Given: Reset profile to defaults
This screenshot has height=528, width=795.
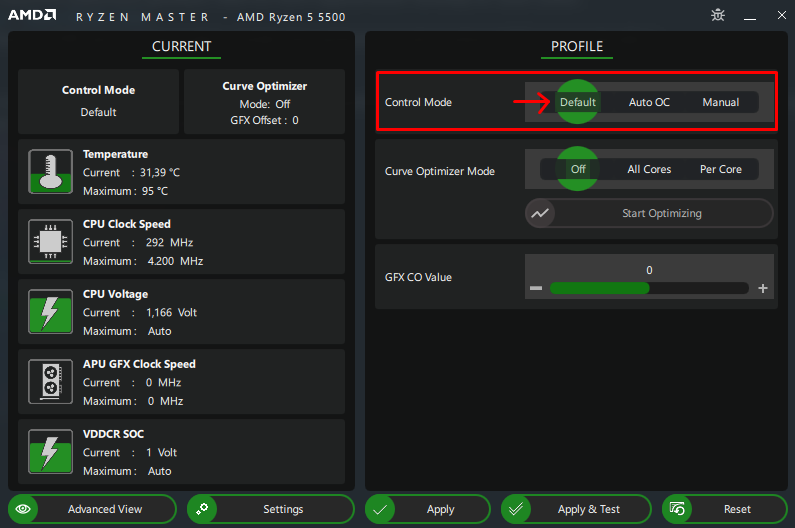Looking at the screenshot, I should pyautogui.click(x=725, y=509).
